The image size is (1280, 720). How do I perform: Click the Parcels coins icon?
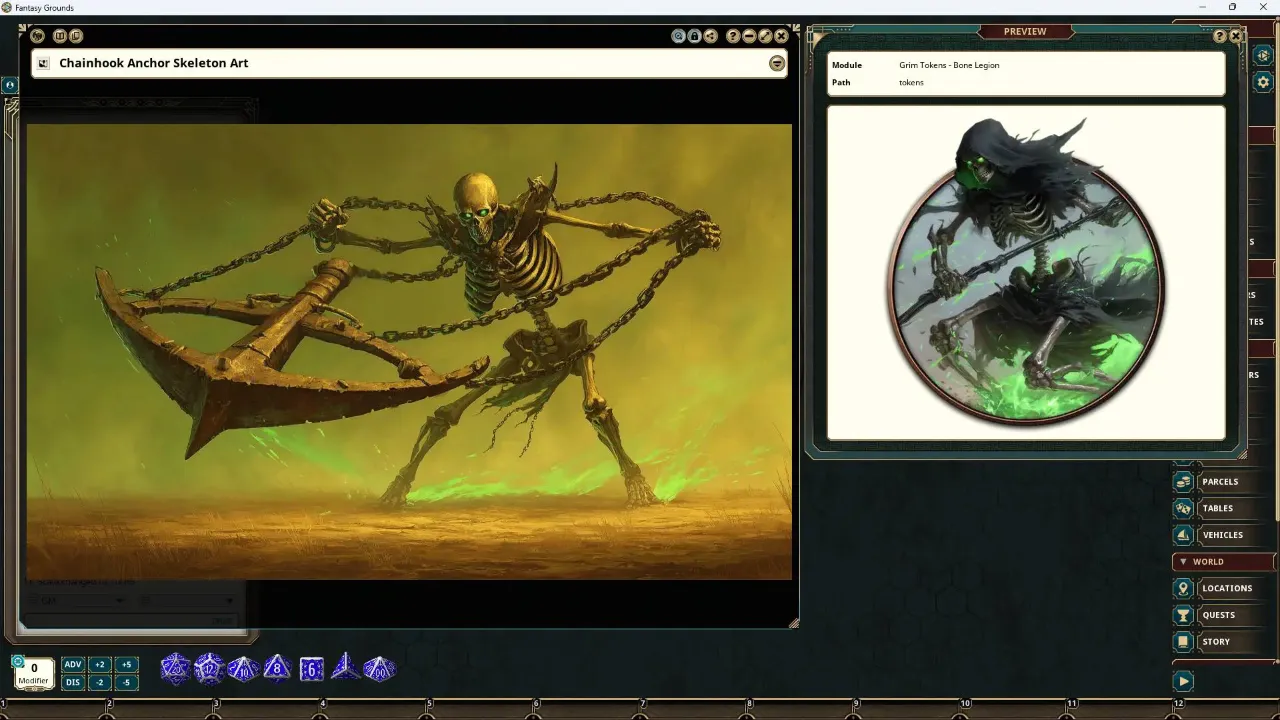(1183, 482)
